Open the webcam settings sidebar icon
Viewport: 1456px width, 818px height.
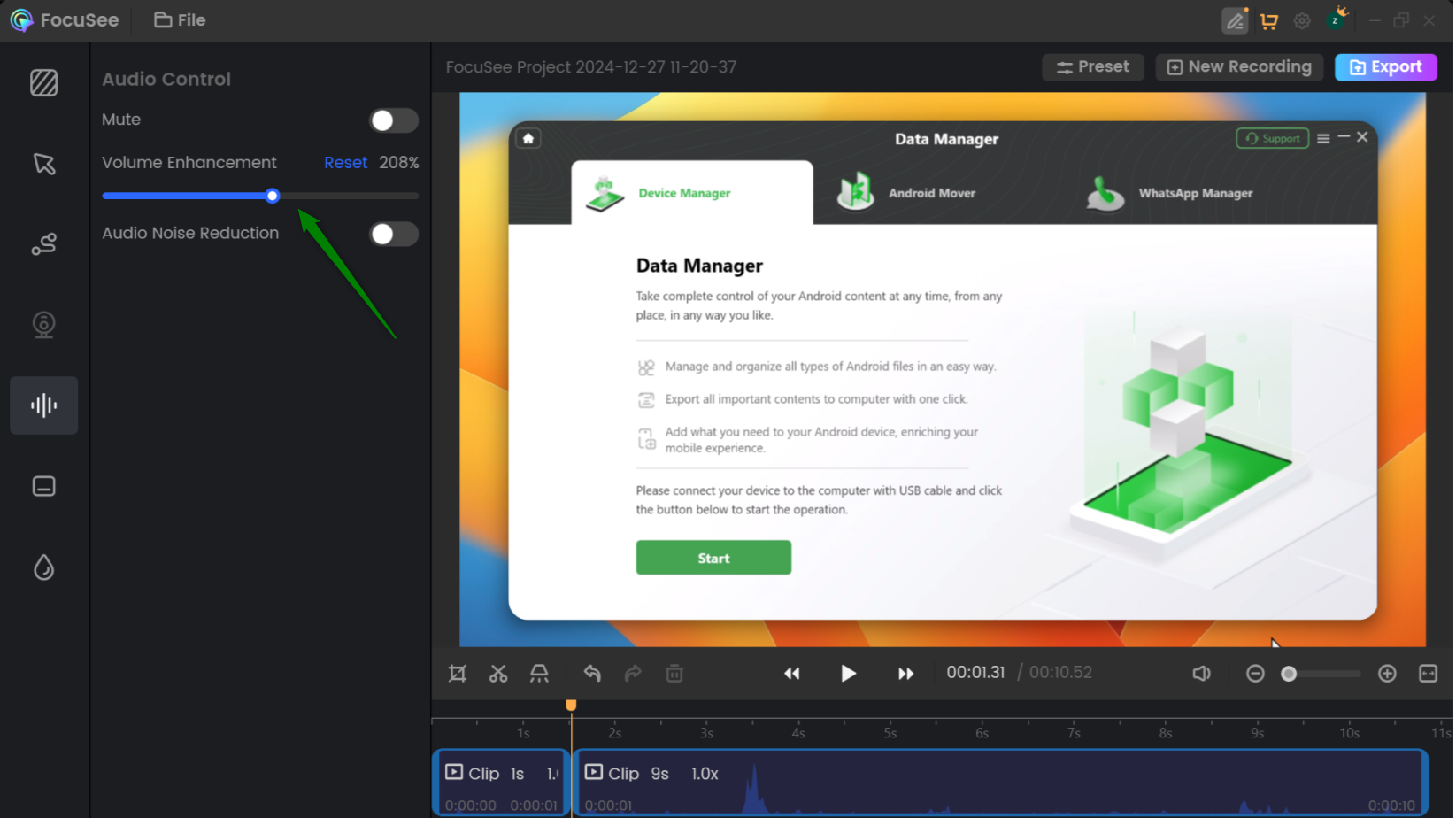pos(43,325)
